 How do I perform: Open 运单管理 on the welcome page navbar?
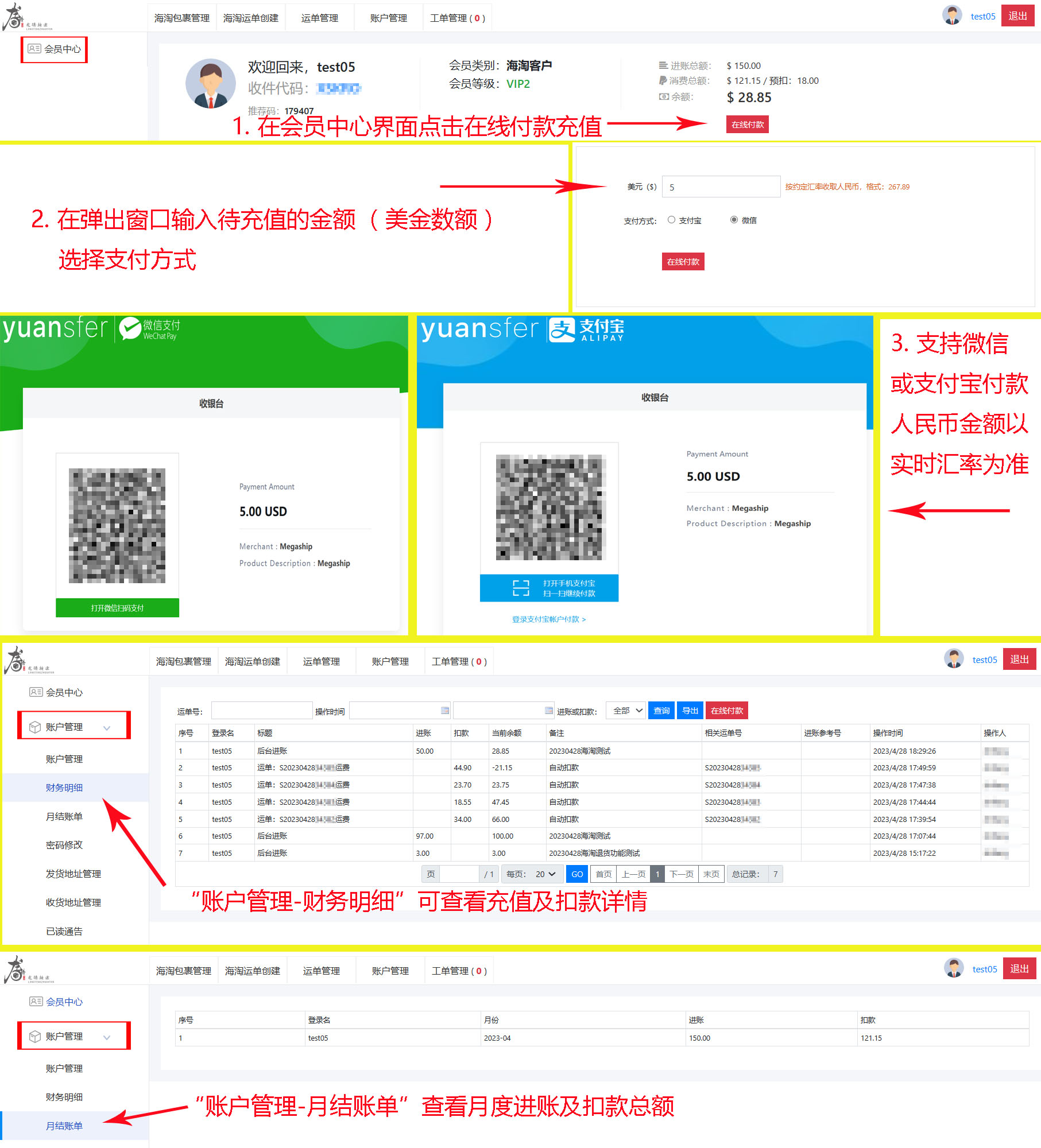320,18
